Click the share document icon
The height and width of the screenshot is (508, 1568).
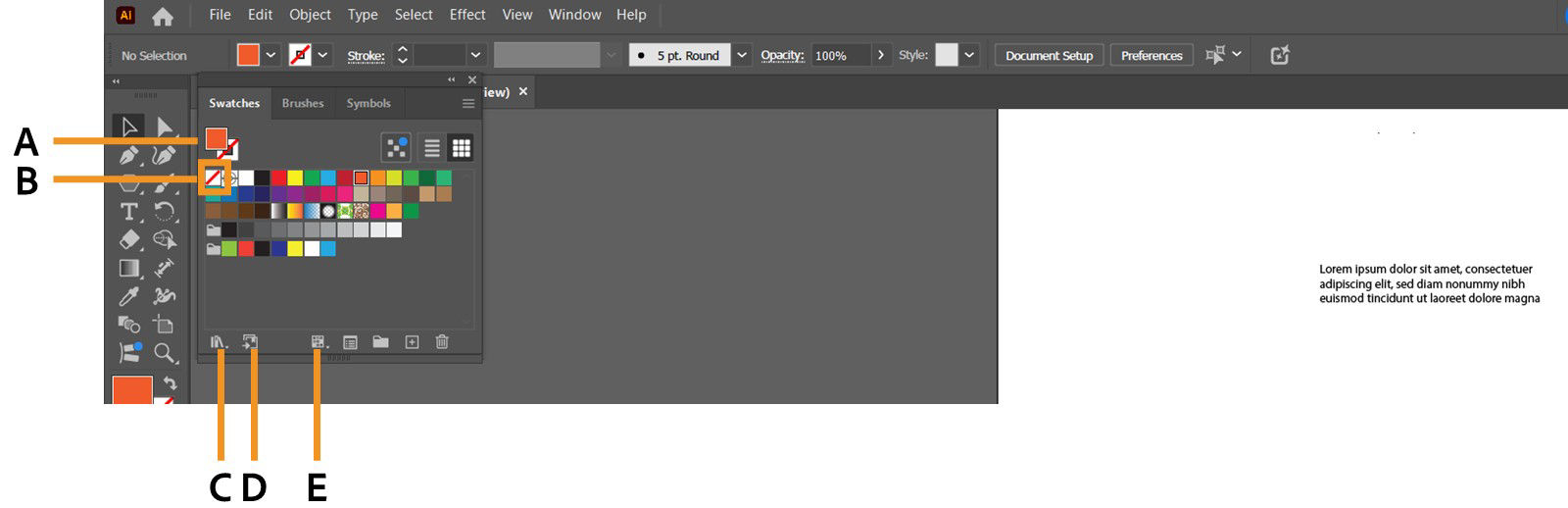1279,55
